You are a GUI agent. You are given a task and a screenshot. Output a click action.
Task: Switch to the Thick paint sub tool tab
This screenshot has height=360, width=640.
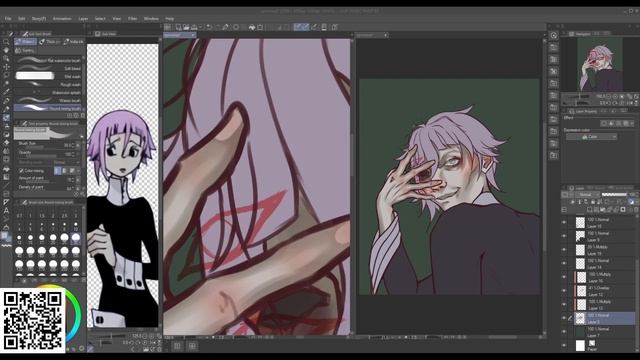(x=50, y=42)
